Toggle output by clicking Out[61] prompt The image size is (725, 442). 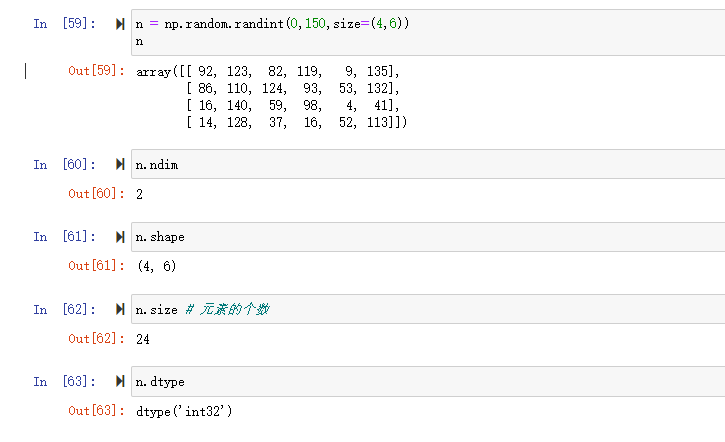coord(96,266)
